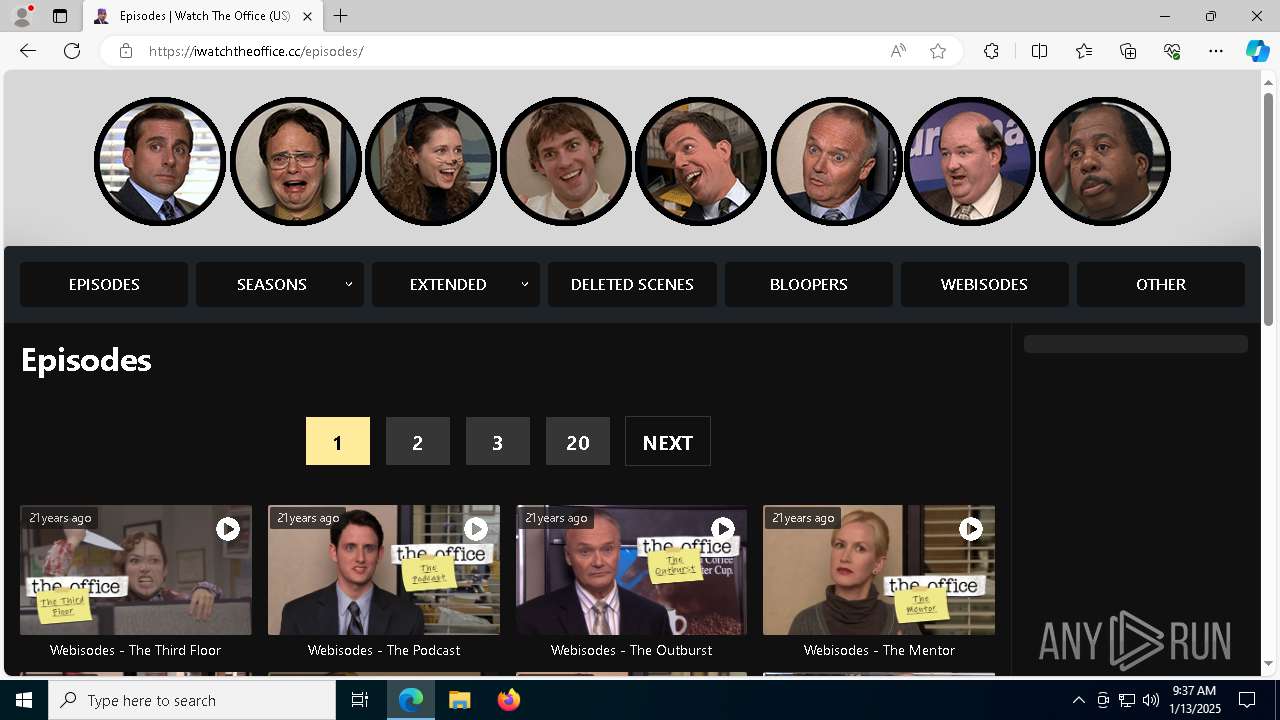Open a new tab with plus button
Screen dimensions: 1280x720
341,16
